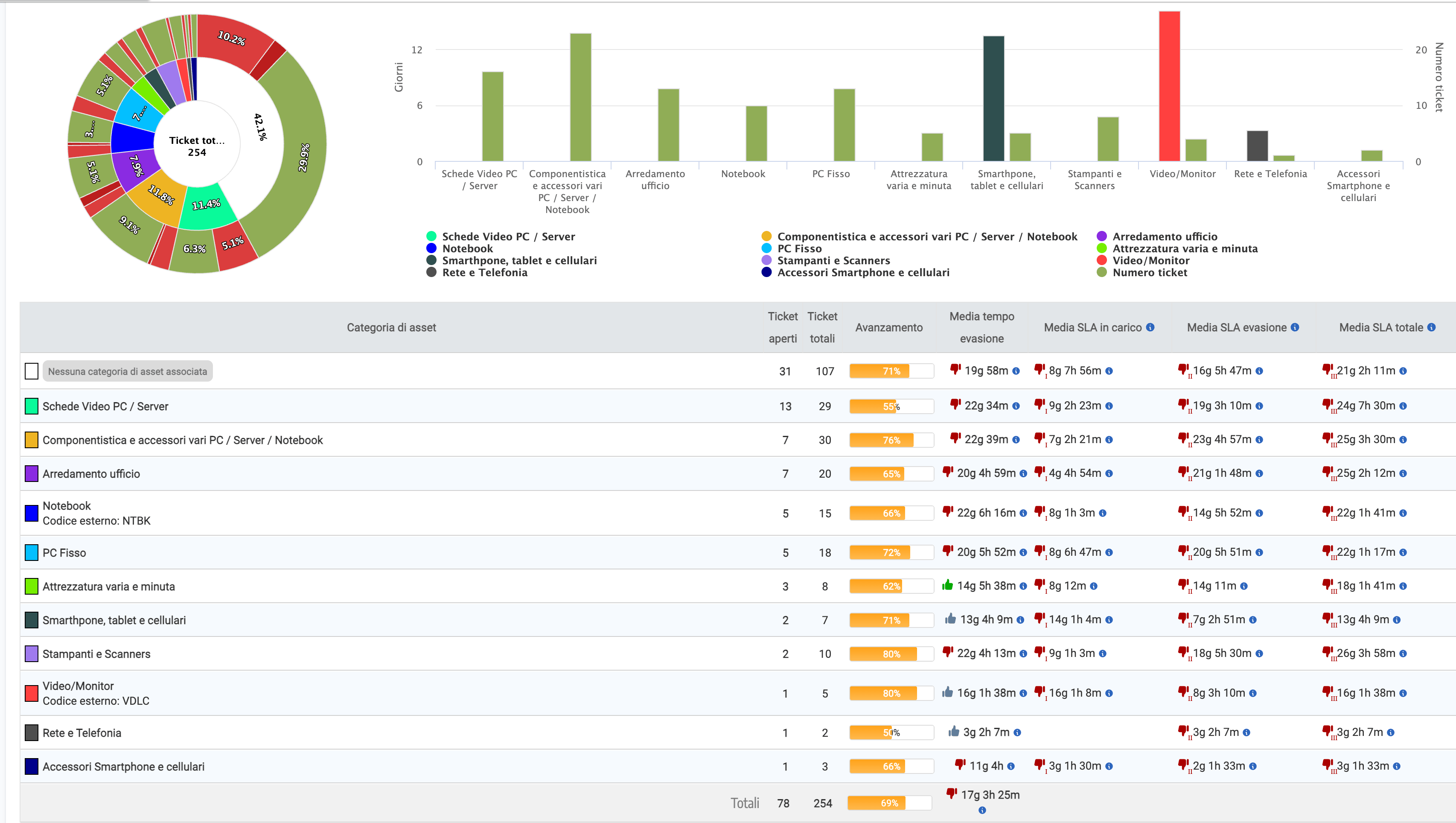Click Schede Video PC / Server color swatch
Viewport: 1456px width, 823px height.
coord(32,406)
